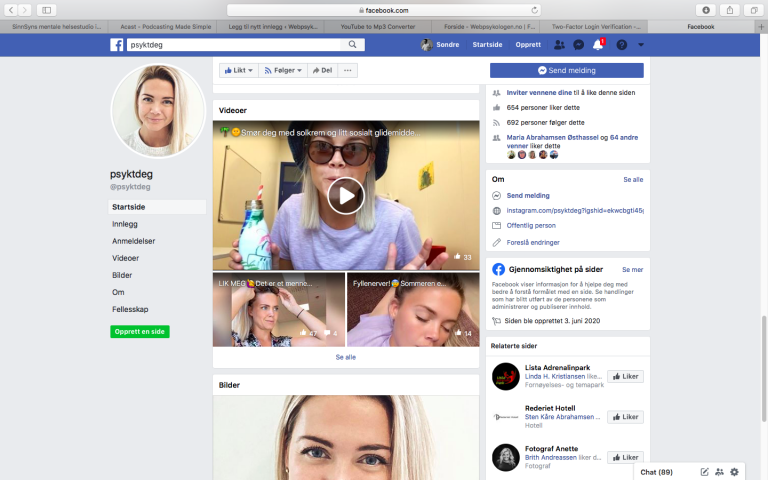This screenshot has height=480, width=768.
Task: Like Rederiet Hotell page
Action: coord(625,417)
